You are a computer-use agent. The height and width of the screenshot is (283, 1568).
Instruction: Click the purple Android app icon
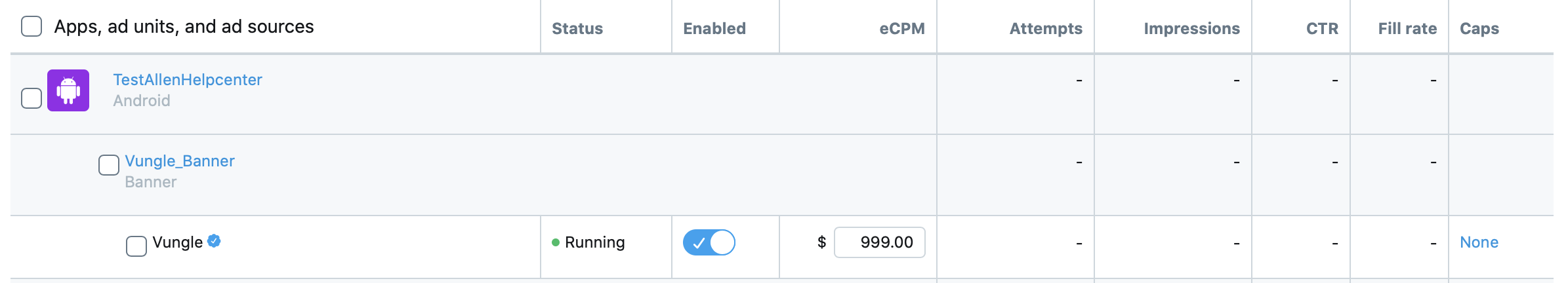pos(68,90)
